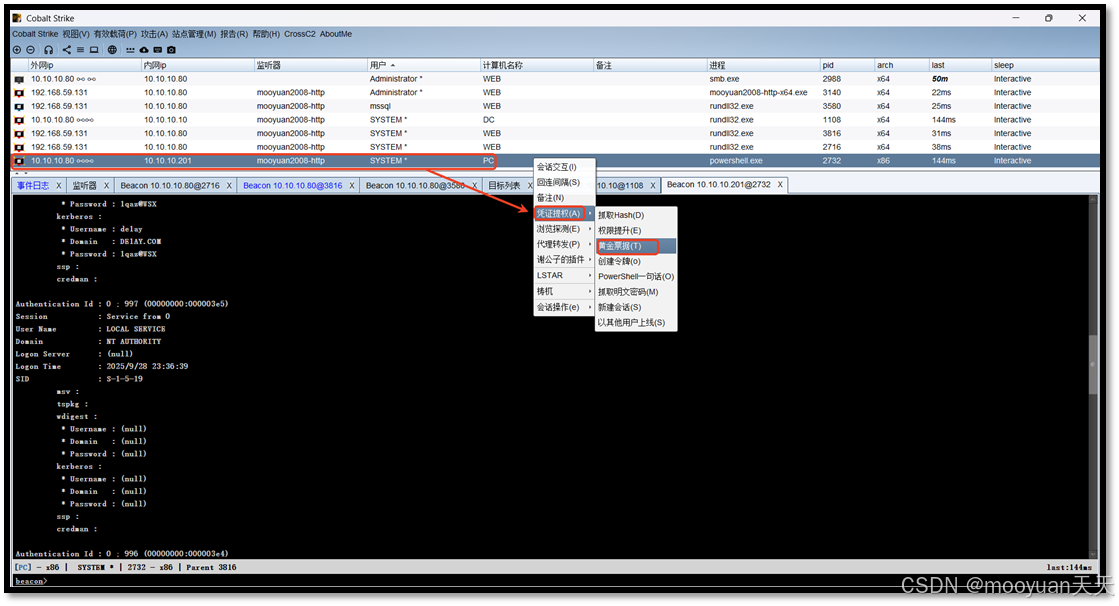Click the beacon icon of the mssql row
Image resolution: width=1119 pixels, height=606 pixels.
19,106
